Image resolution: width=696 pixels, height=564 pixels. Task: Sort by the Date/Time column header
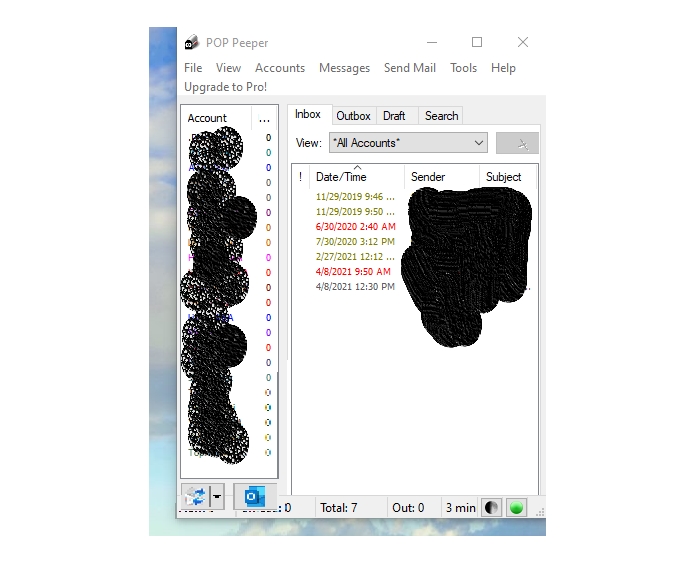(x=357, y=177)
